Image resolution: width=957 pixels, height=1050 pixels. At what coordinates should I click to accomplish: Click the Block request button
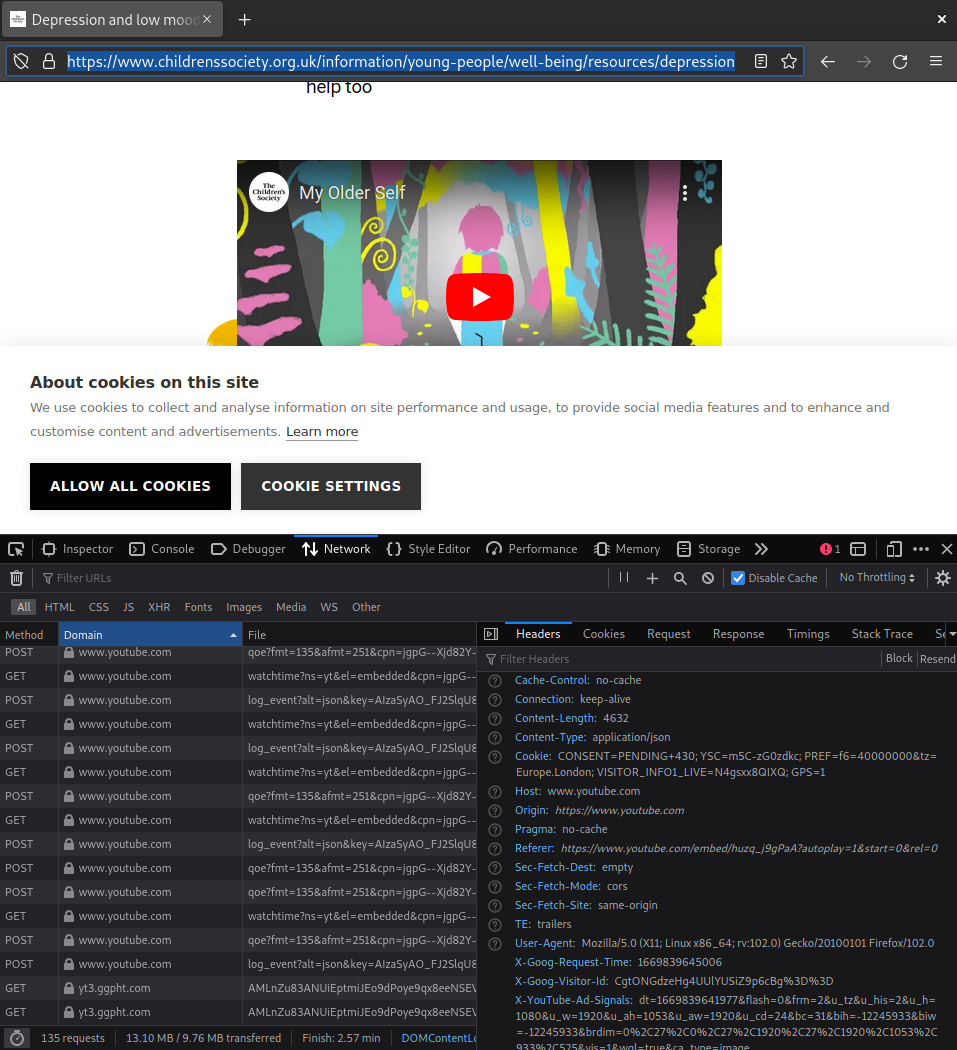pyautogui.click(x=899, y=658)
